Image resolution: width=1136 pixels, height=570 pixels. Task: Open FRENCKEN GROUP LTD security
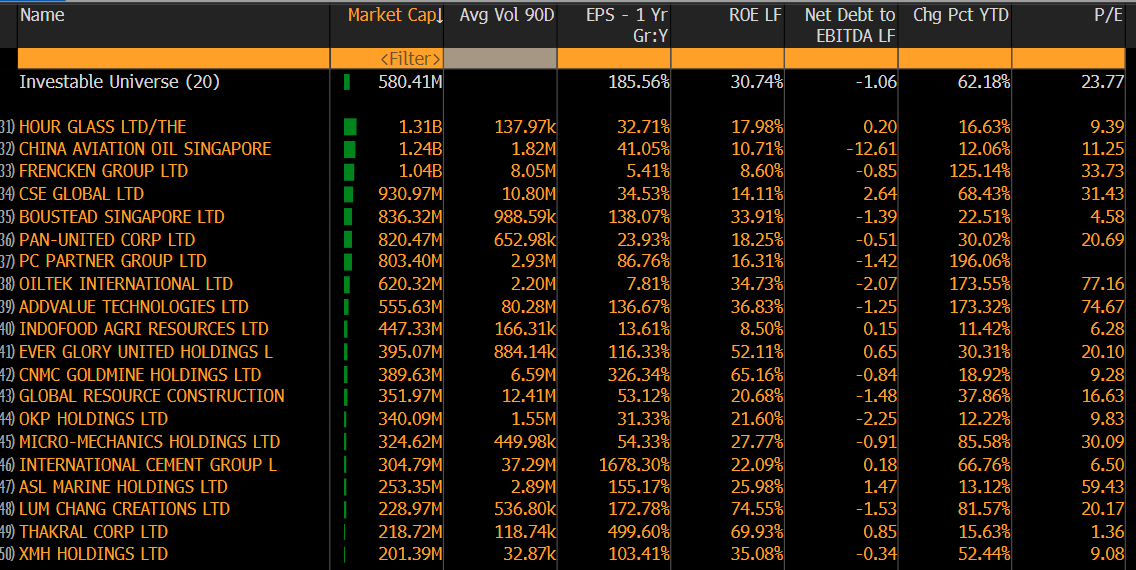(104, 172)
